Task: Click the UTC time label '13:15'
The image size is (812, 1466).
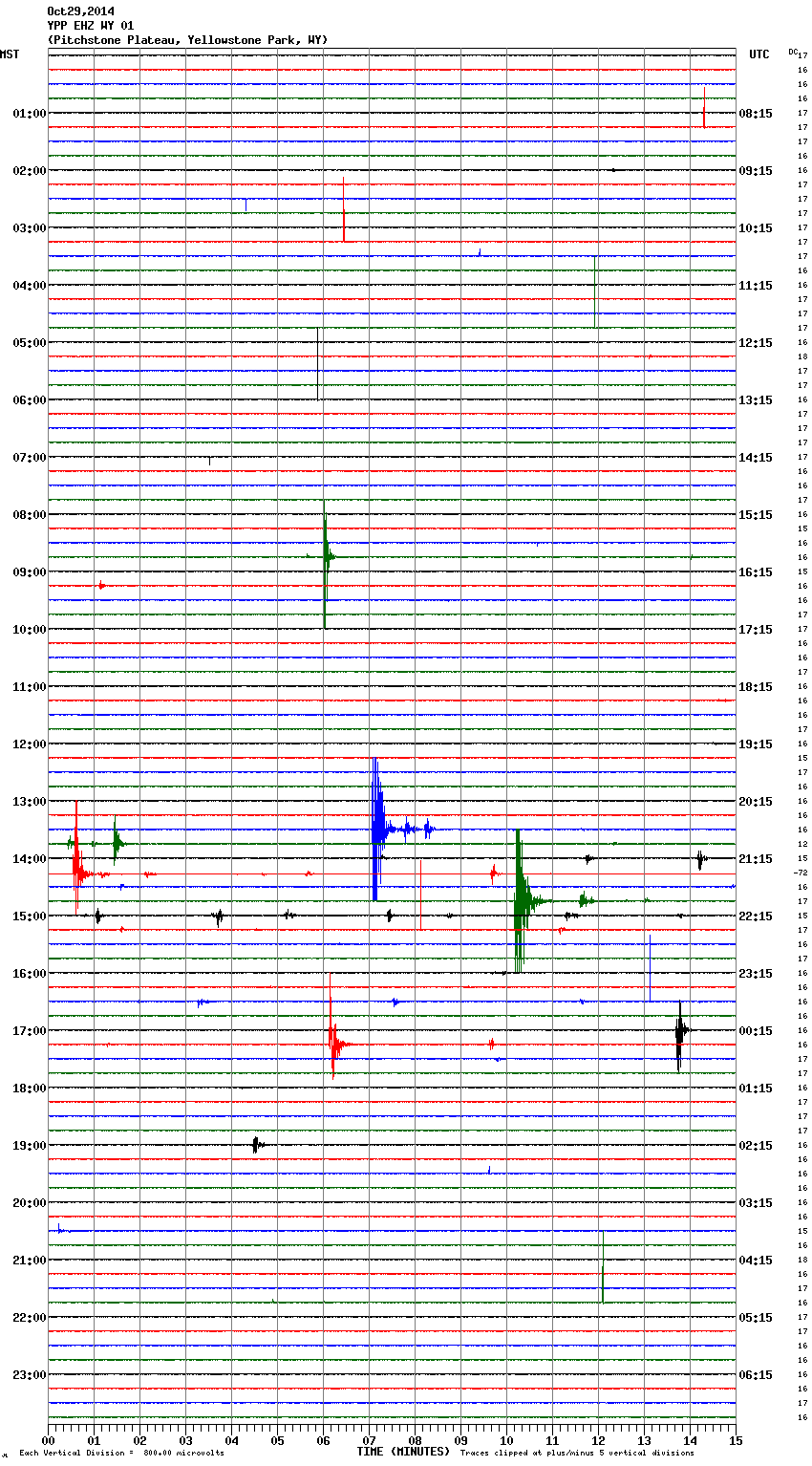Action: click(756, 400)
